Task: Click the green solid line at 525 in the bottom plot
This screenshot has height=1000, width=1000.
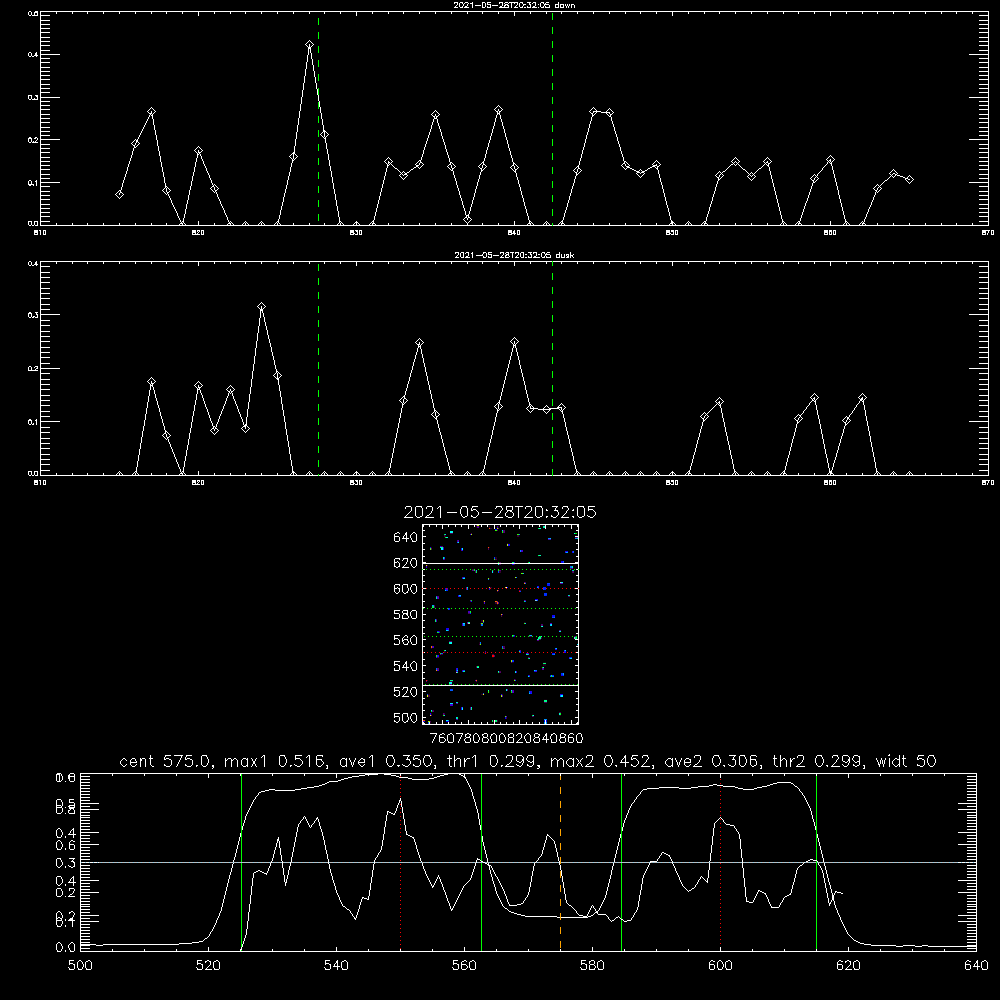Action: coord(241,861)
